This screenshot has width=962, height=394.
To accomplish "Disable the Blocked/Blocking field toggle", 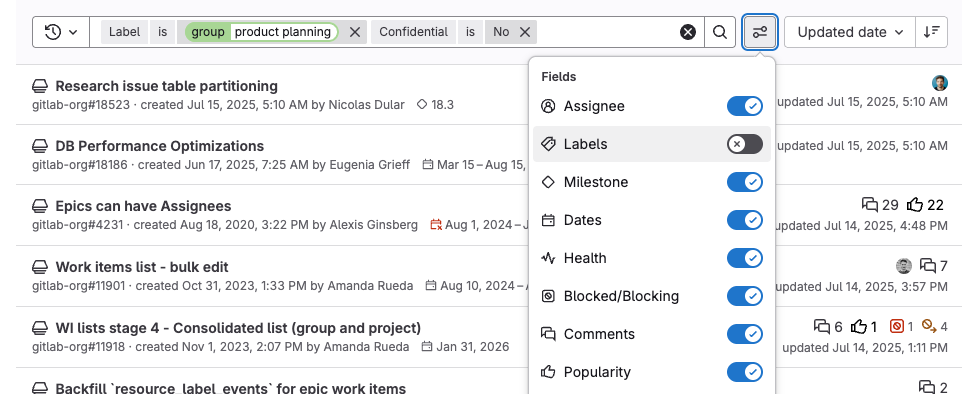I will 745,296.
